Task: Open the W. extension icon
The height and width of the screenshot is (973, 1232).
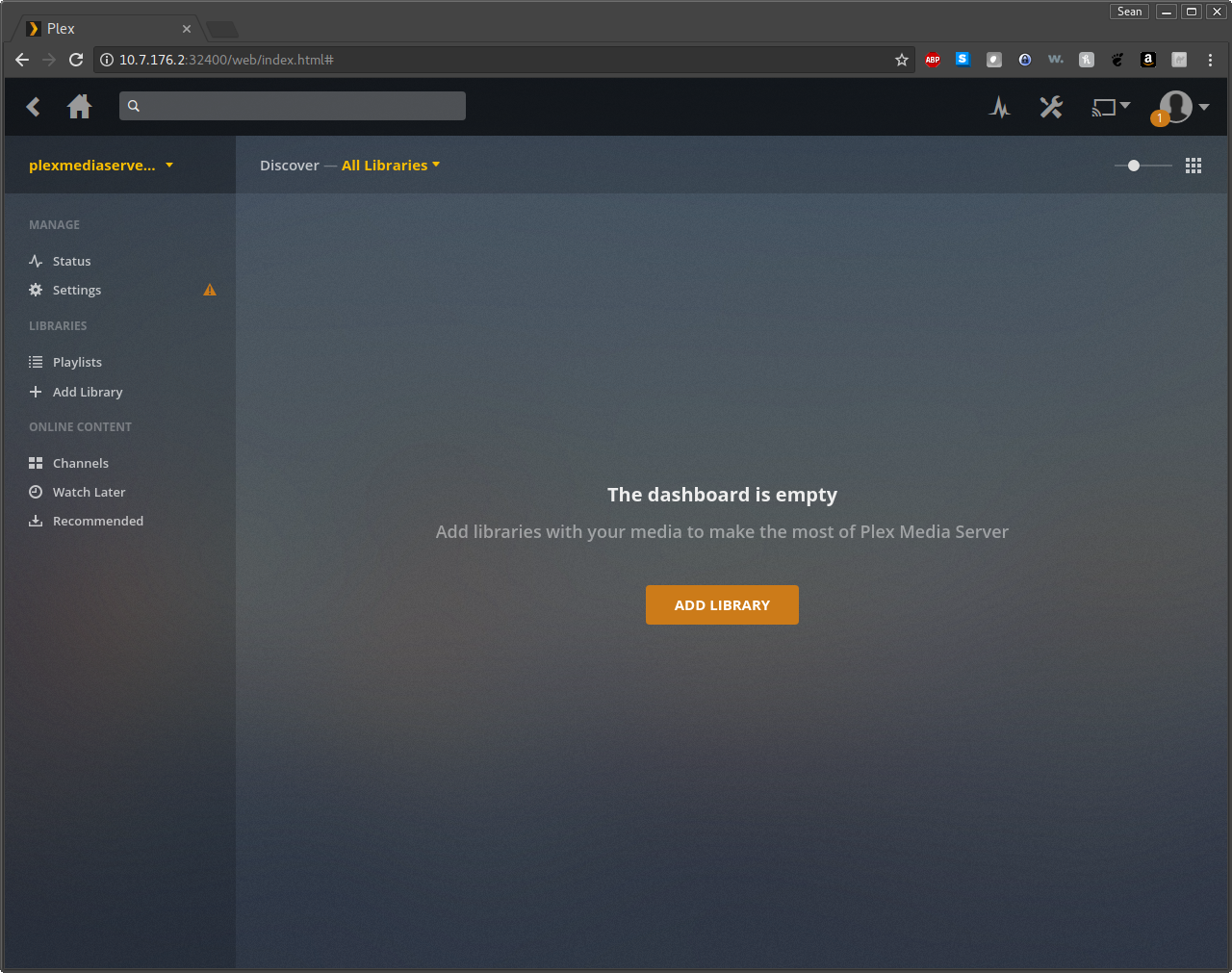Action: point(1056,60)
